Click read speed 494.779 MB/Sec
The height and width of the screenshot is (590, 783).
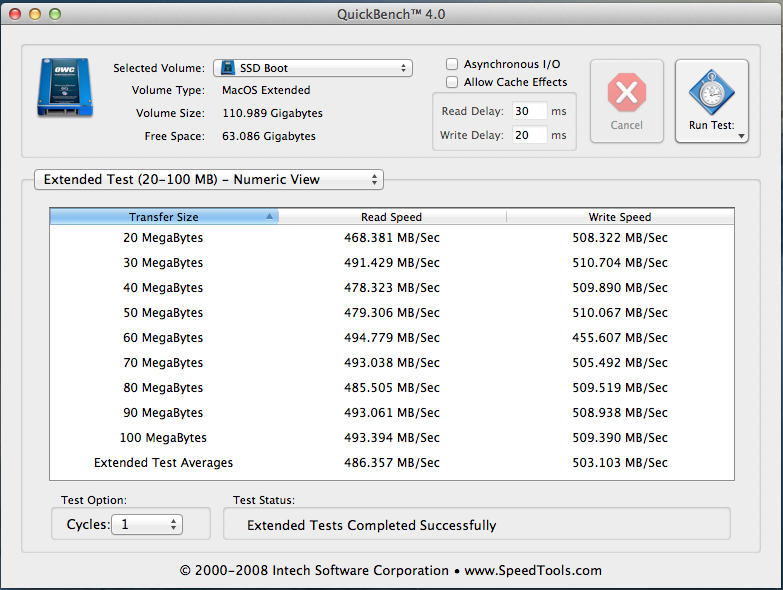(392, 337)
